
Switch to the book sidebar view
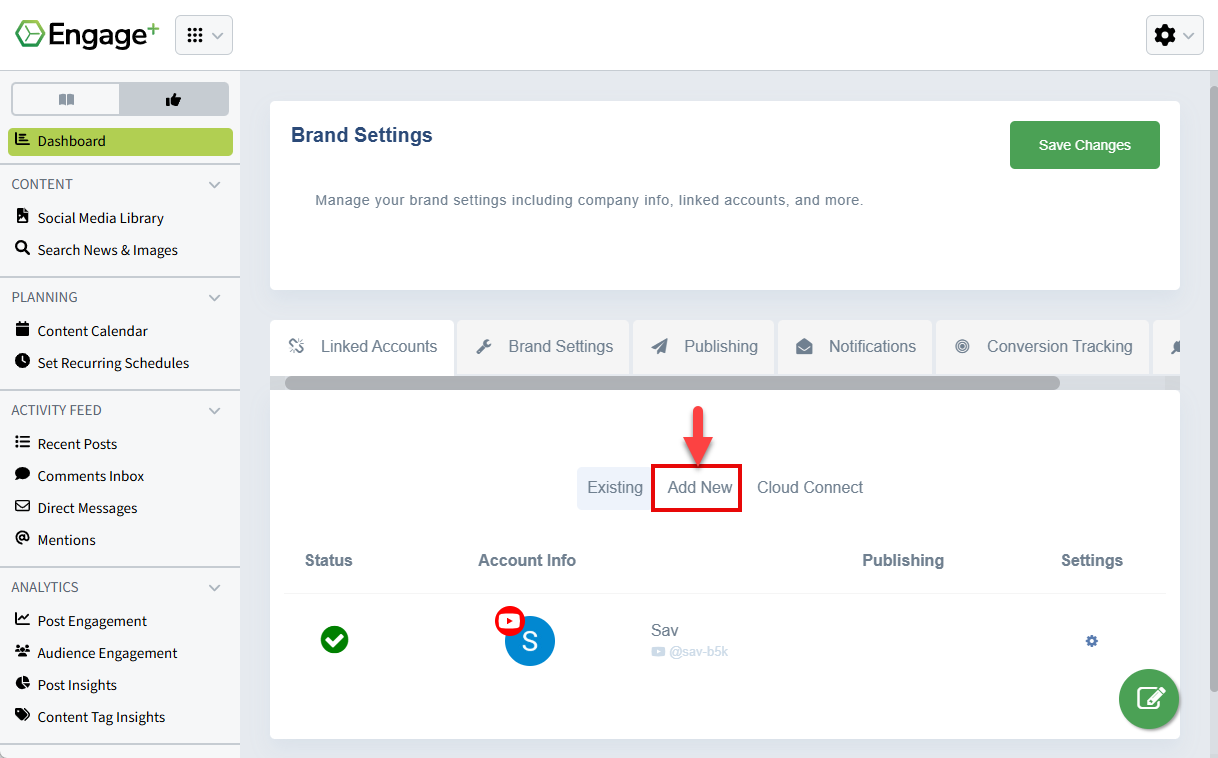click(x=66, y=99)
